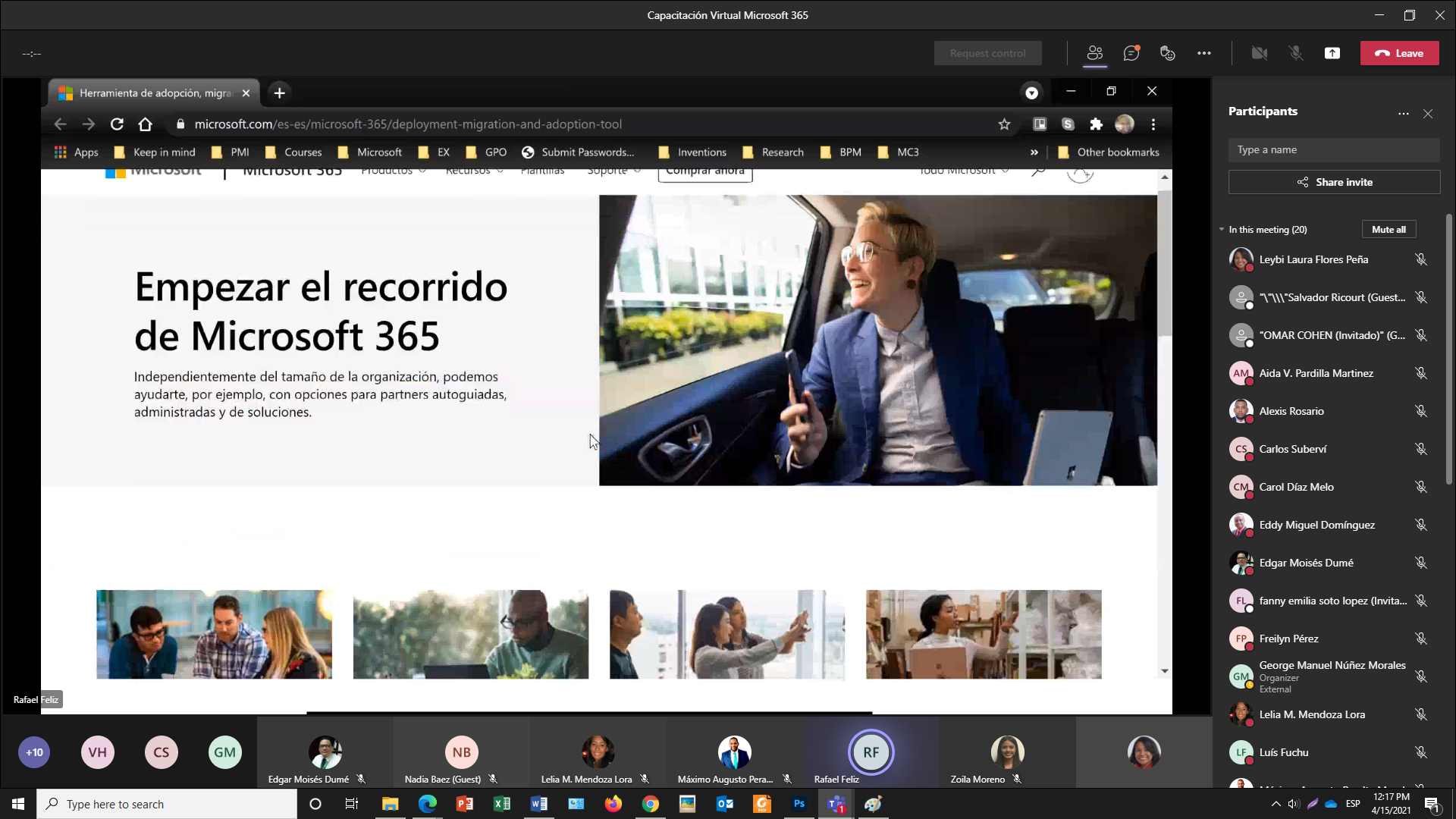This screenshot has width=1456, height=819.
Task: Mute Carlos Suberví's microphone
Action: point(1421,448)
